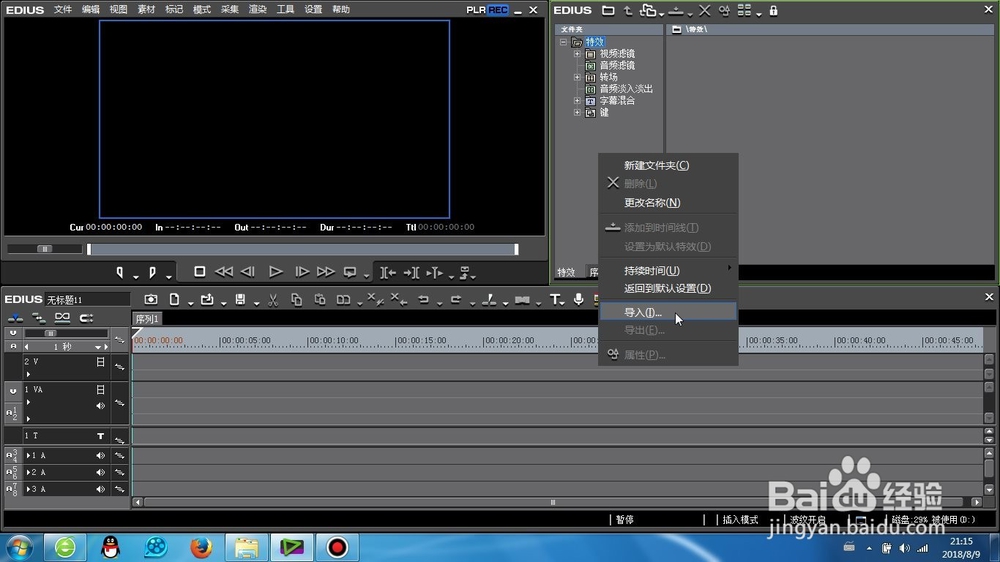Click Paste icon in timeline toolbar
Image resolution: width=1000 pixels, height=562 pixels.
point(320,299)
